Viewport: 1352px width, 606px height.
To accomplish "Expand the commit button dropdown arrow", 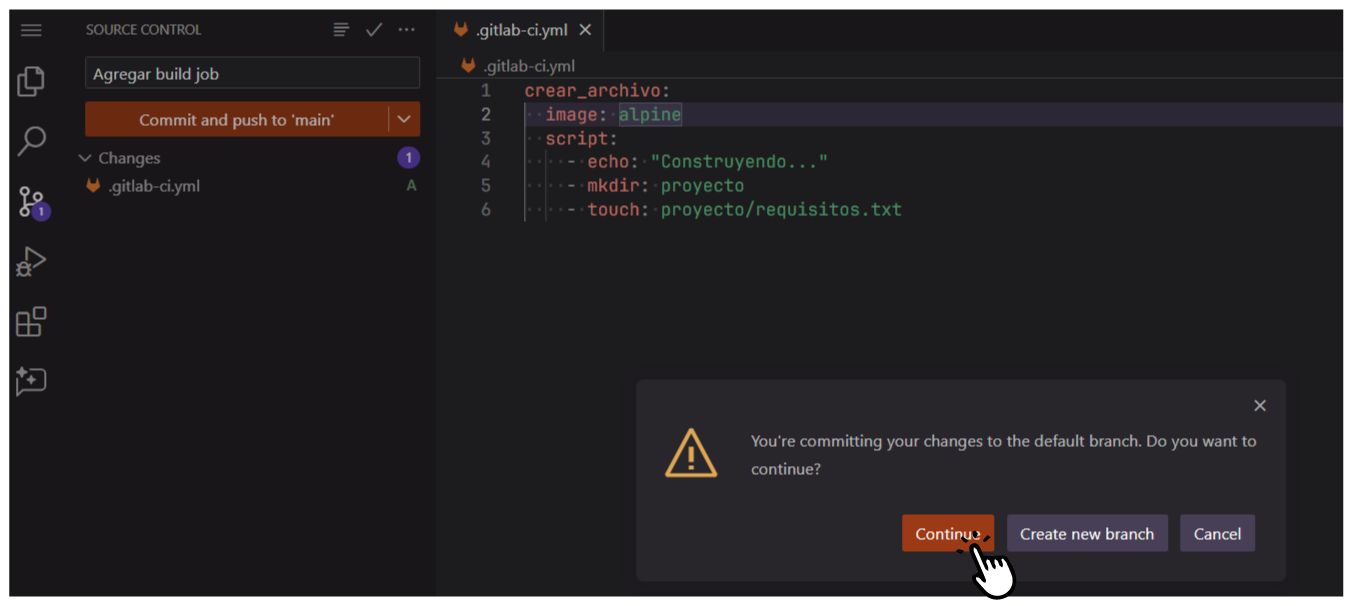I will 404,119.
